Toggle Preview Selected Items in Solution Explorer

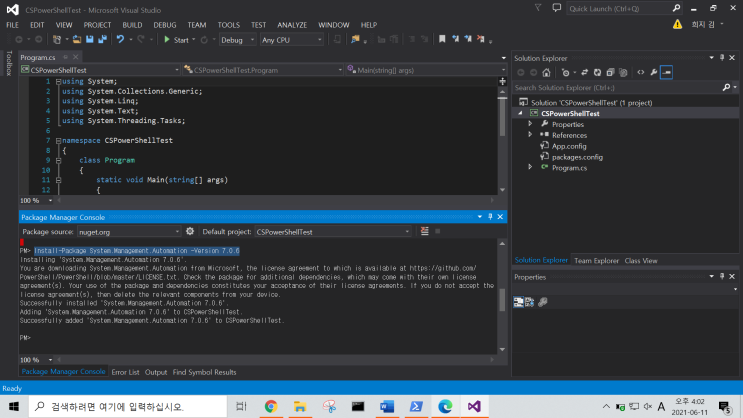pyautogui.click(x=666, y=73)
